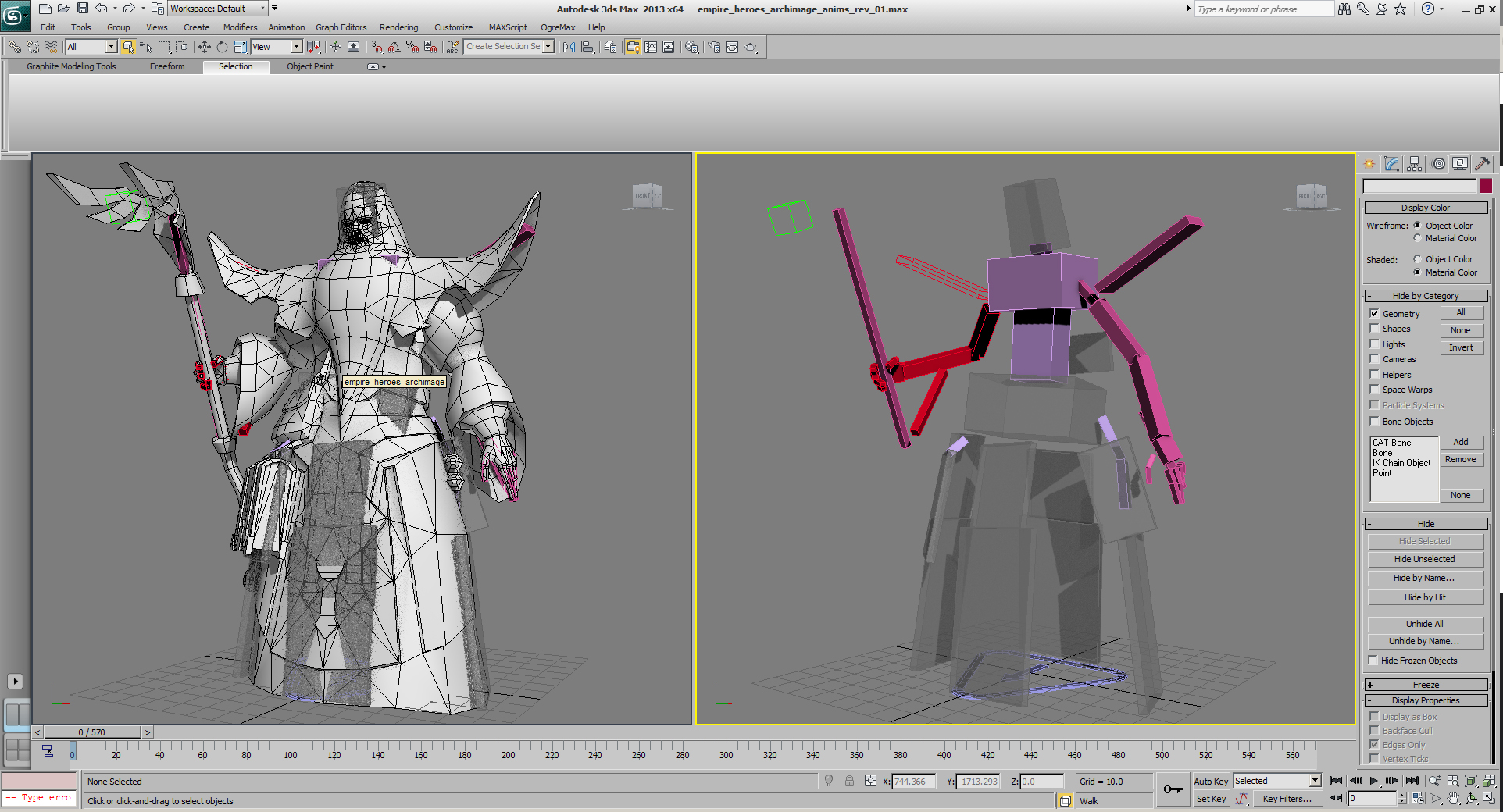Open the selection filter All dropdown
The width and height of the screenshot is (1503, 812).
point(111,47)
